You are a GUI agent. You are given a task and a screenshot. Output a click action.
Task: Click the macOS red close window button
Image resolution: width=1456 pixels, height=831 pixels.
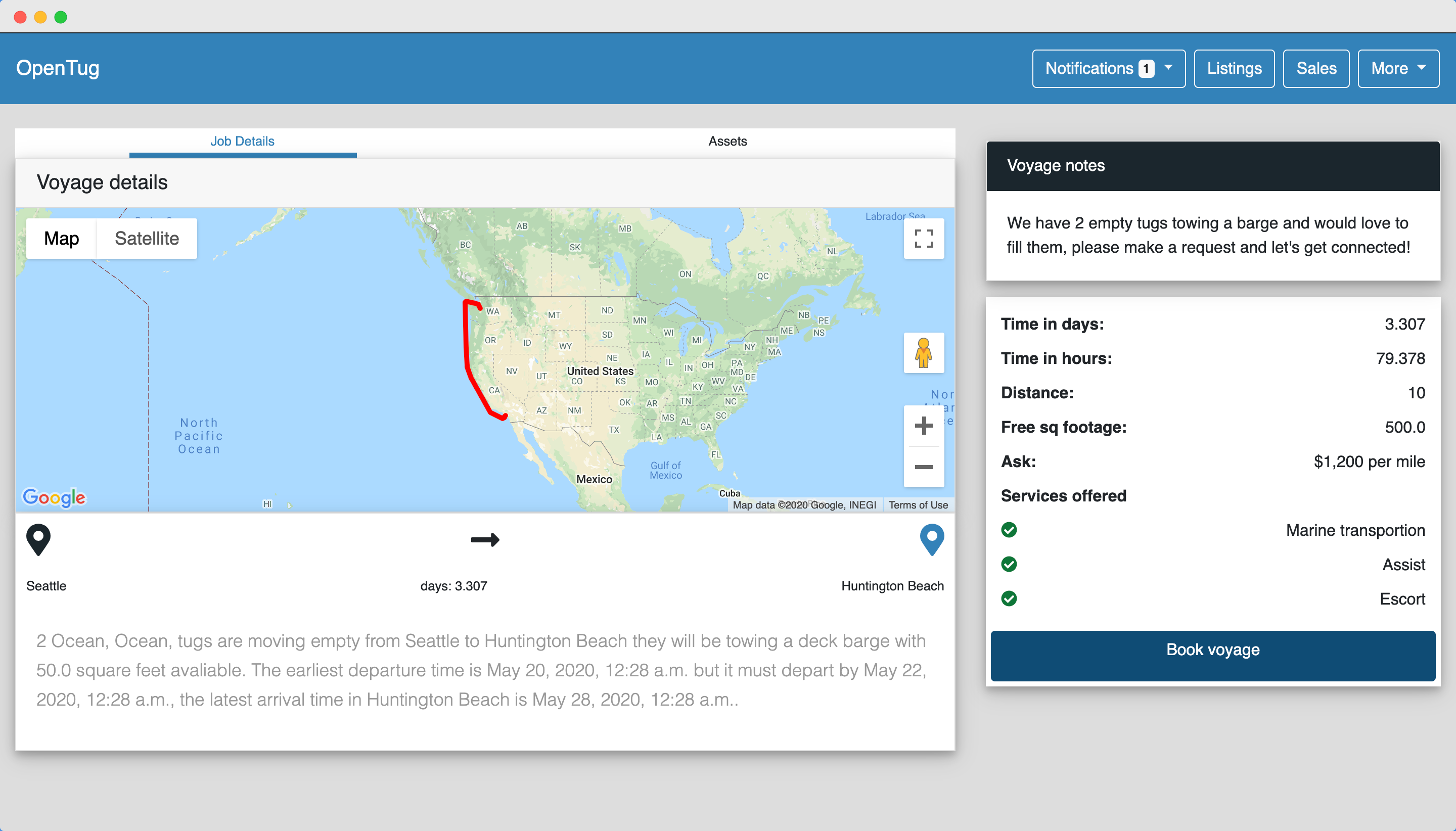coord(21,17)
